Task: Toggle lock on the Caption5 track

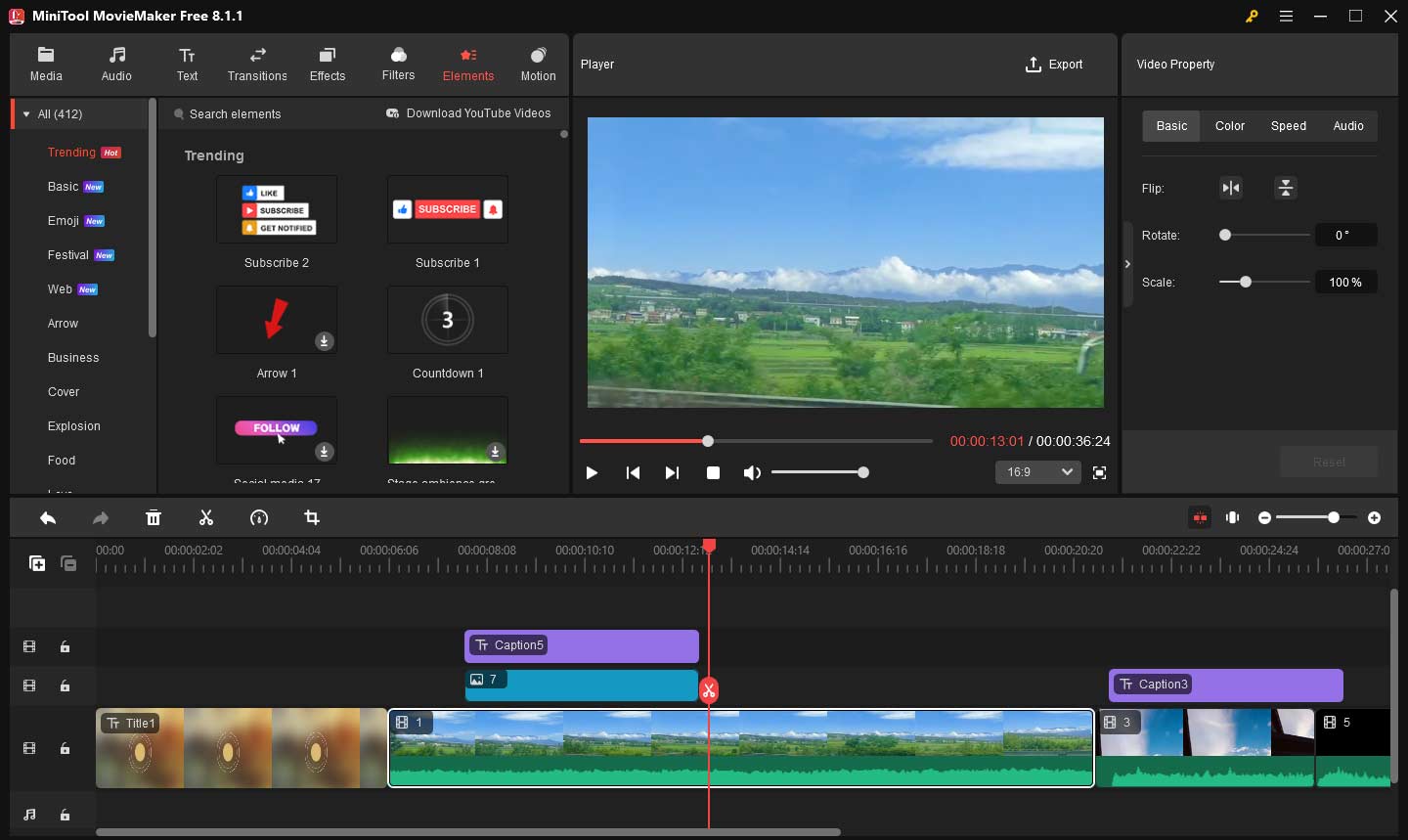Action: click(x=65, y=646)
